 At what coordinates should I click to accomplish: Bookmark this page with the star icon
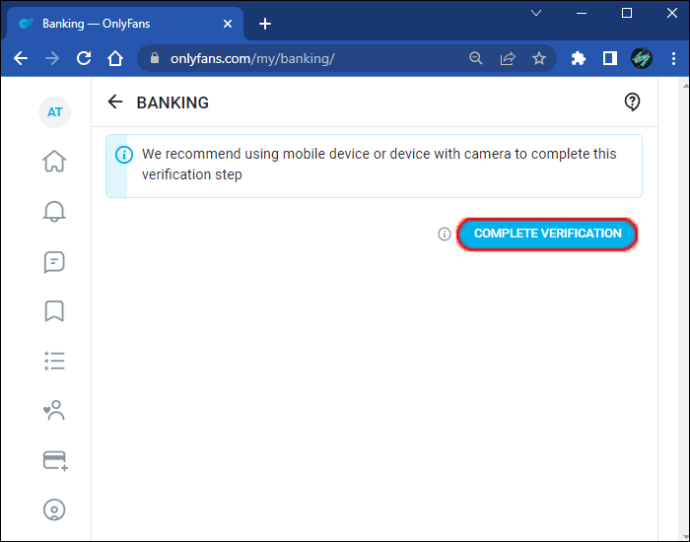pos(539,58)
